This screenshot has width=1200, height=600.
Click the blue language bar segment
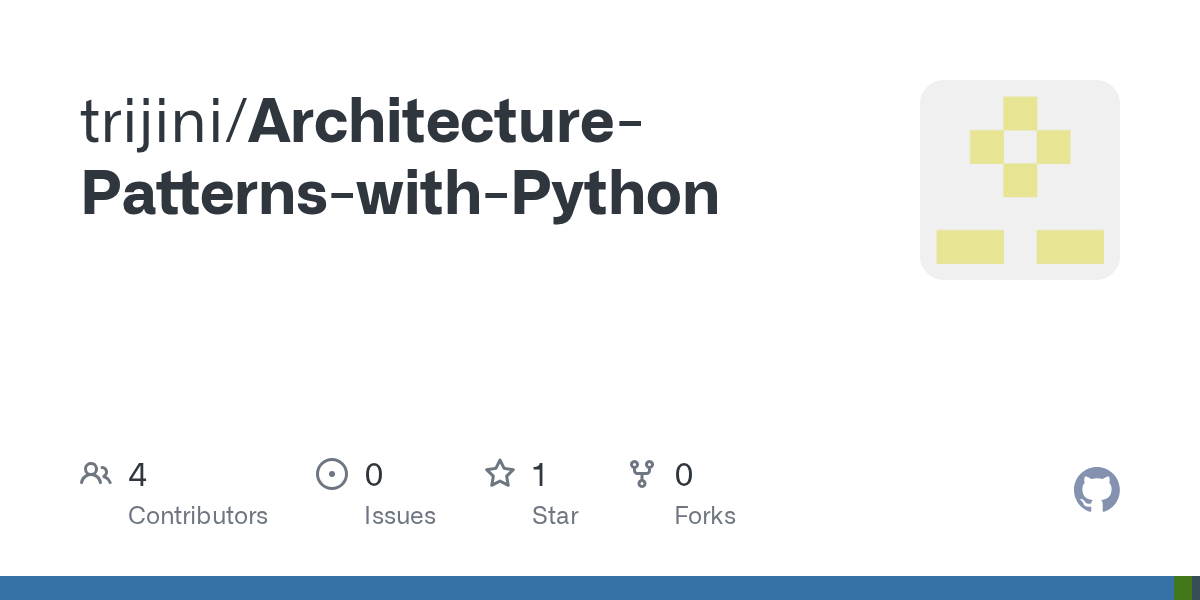point(587,588)
